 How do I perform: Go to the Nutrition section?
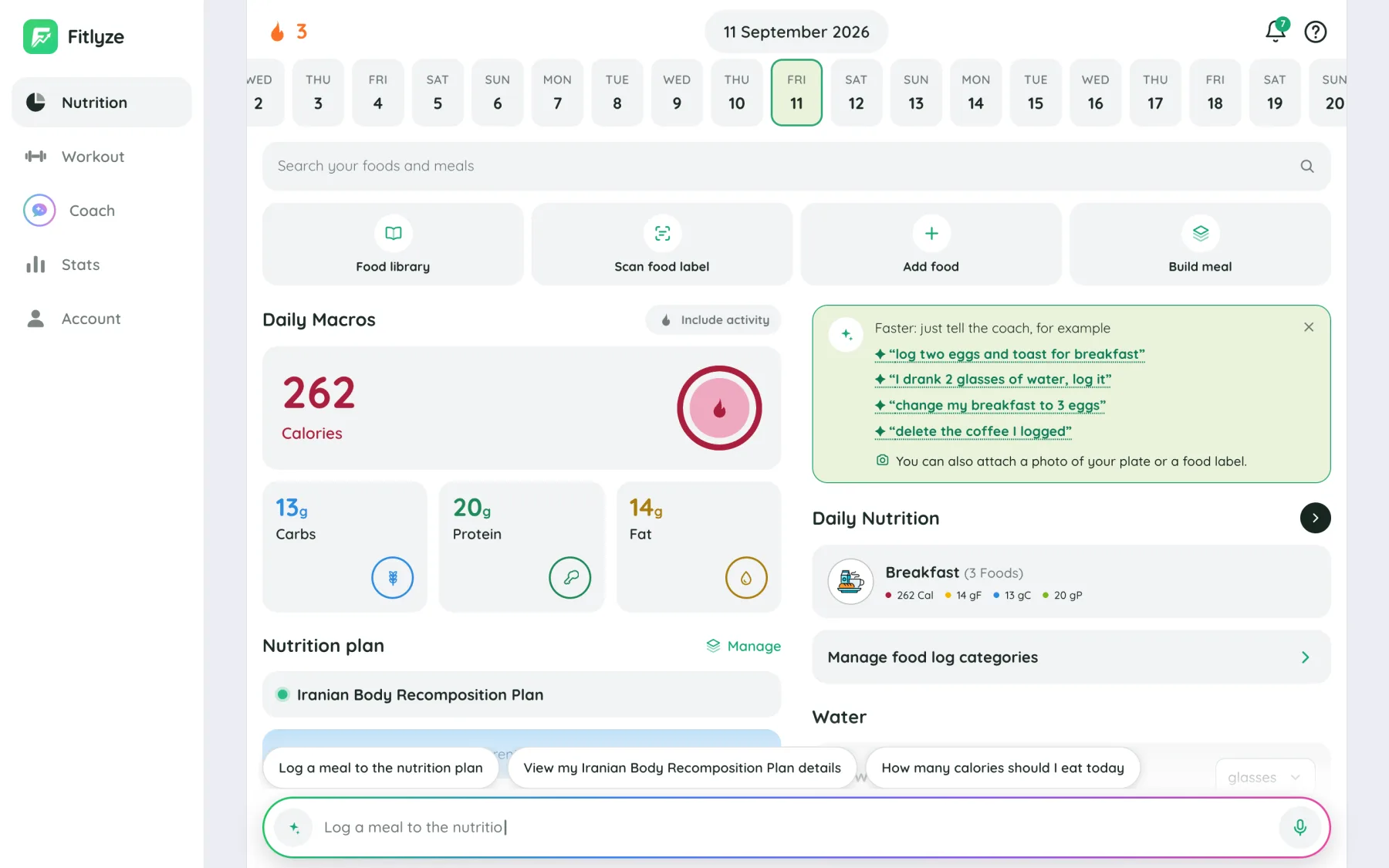point(102,102)
